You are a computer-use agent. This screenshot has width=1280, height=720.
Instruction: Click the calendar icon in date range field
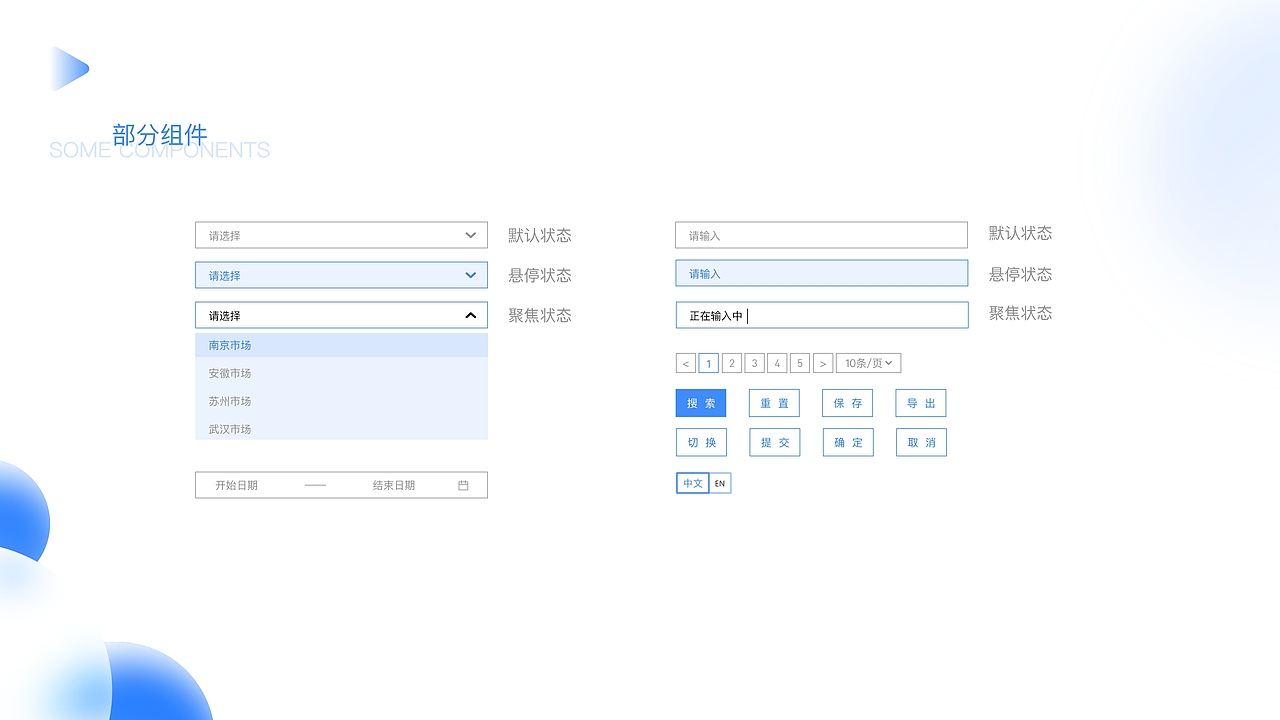tap(463, 485)
